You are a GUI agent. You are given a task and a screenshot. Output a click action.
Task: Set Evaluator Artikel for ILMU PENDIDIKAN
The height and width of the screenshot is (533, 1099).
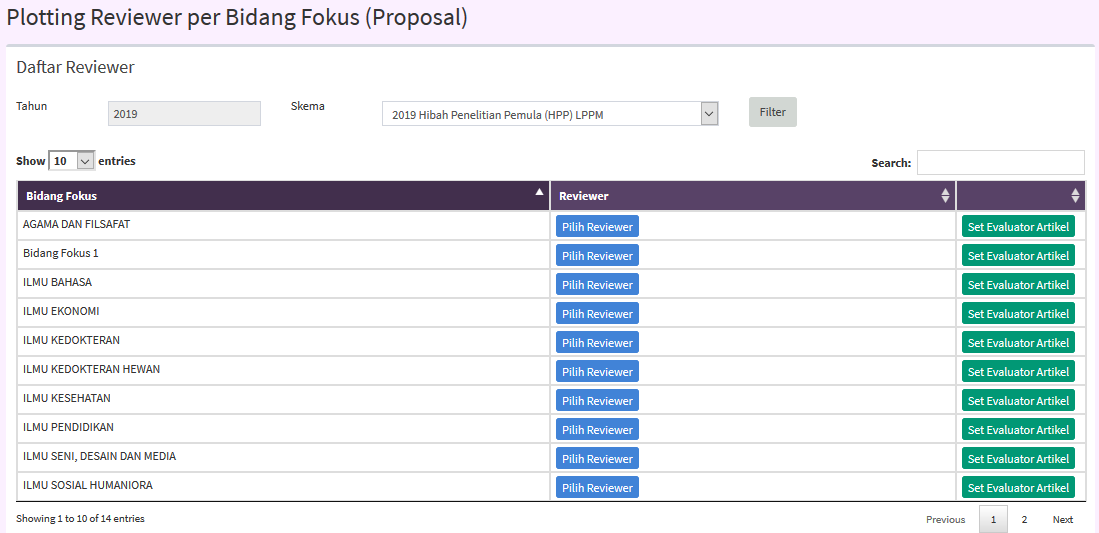1018,430
